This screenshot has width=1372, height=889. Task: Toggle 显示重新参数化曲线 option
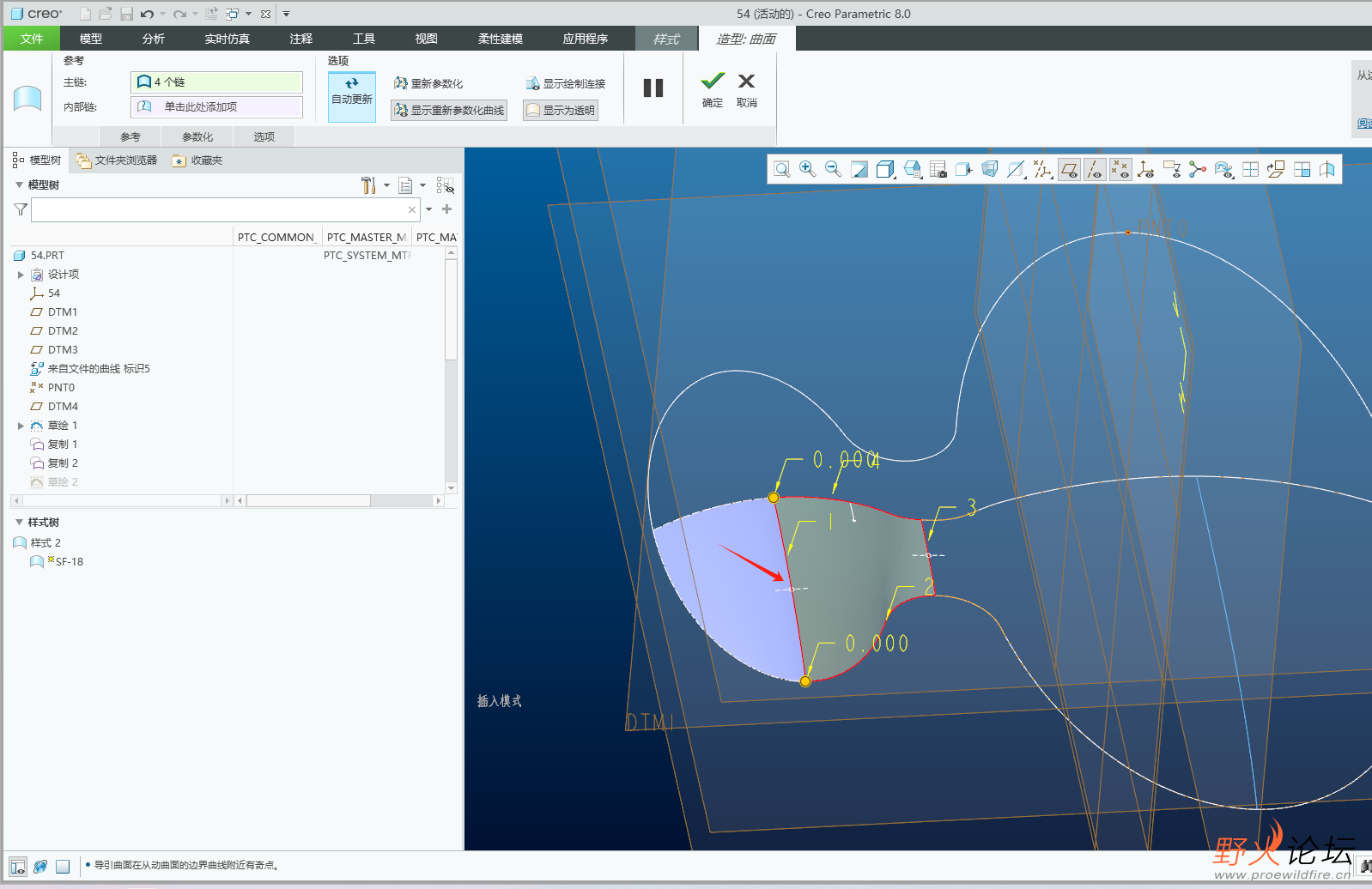tap(449, 110)
